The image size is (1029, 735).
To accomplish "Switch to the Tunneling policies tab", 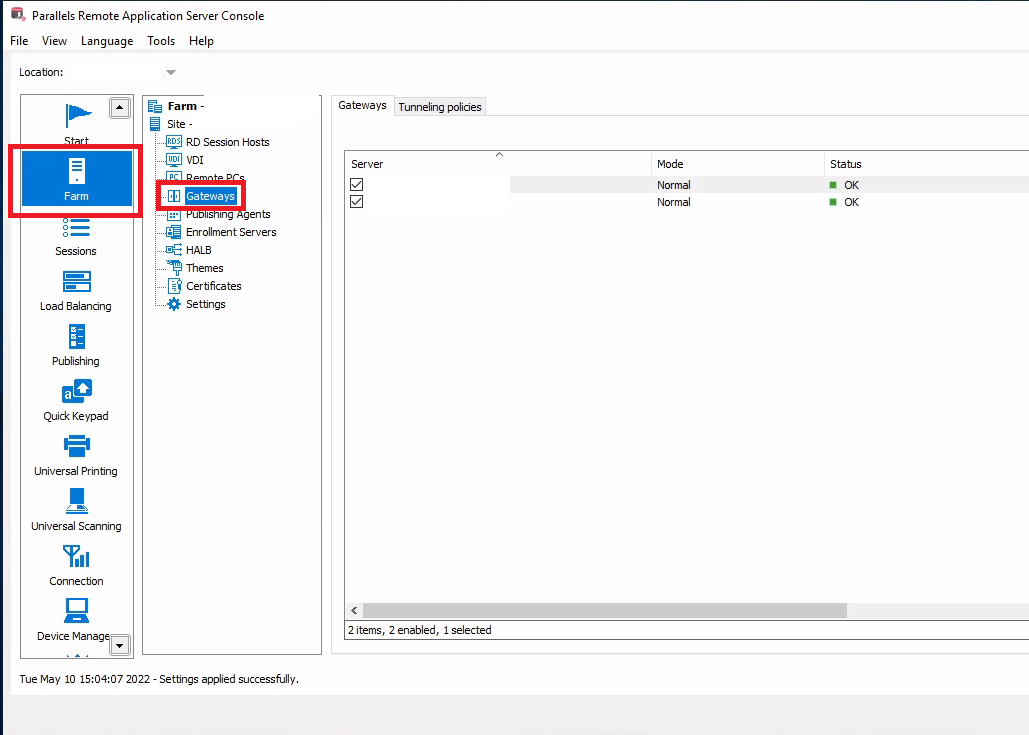I will point(440,107).
